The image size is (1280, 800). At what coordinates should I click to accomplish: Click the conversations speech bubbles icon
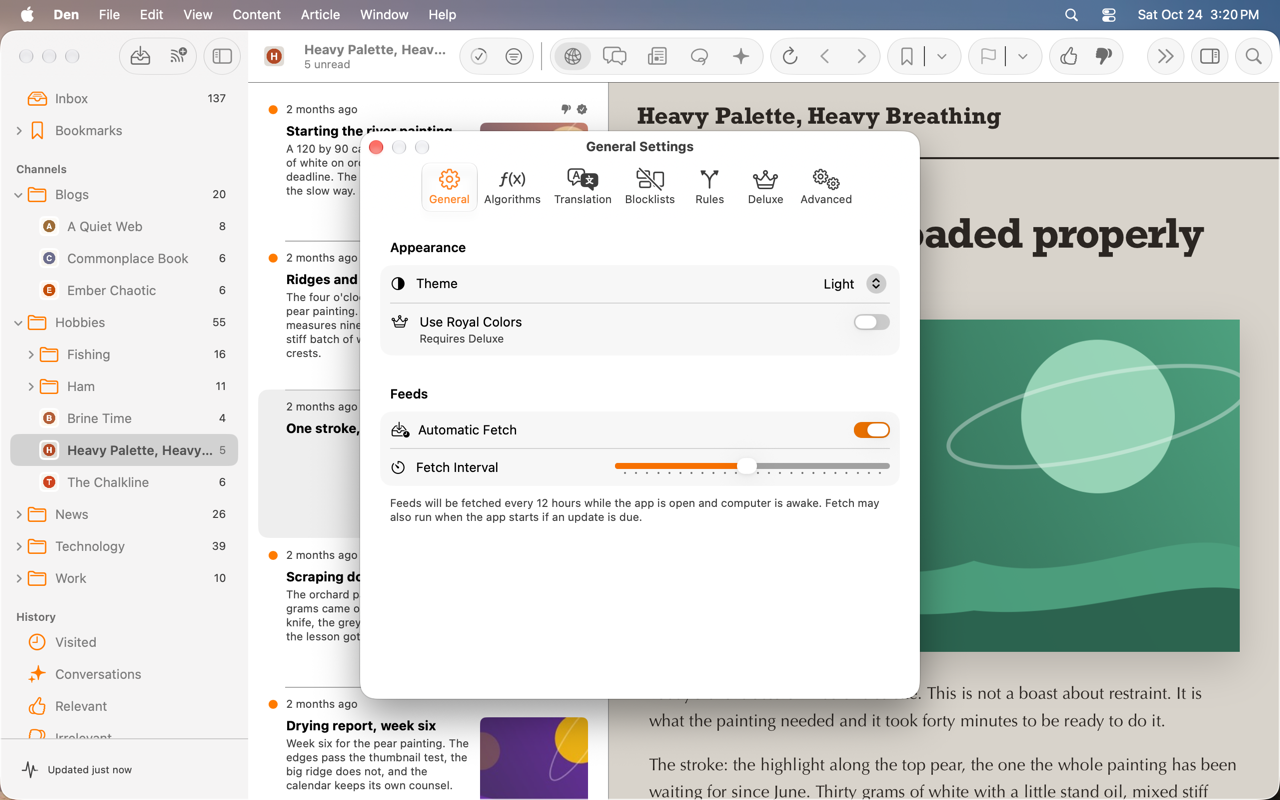pyautogui.click(x=615, y=57)
